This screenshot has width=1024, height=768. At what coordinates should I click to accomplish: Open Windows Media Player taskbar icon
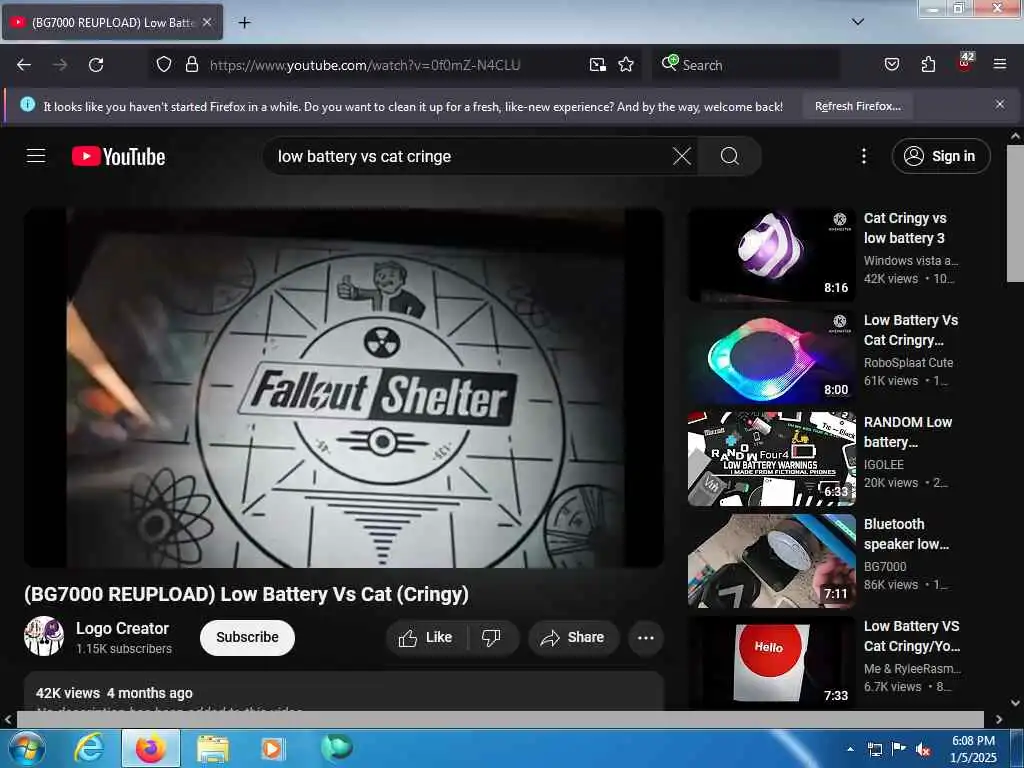click(x=272, y=748)
